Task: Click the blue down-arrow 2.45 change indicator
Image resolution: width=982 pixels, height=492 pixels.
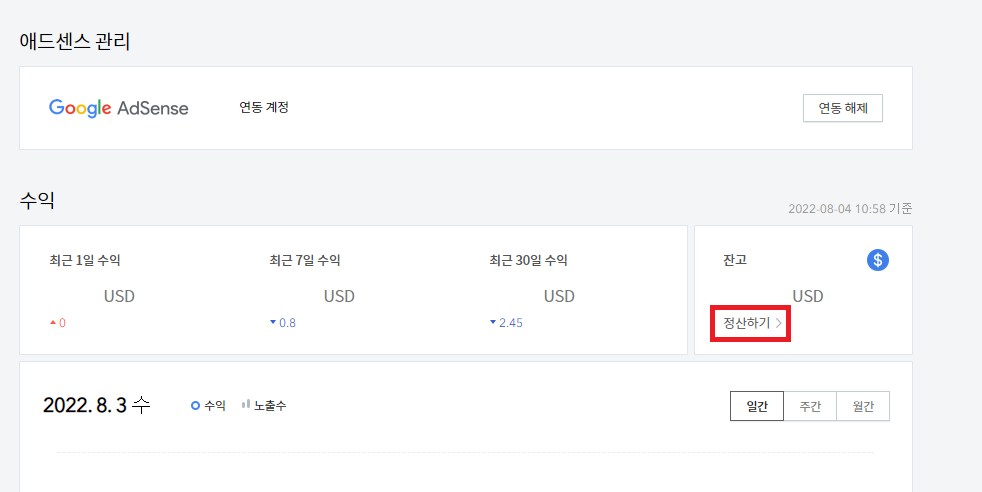Action: click(x=506, y=323)
